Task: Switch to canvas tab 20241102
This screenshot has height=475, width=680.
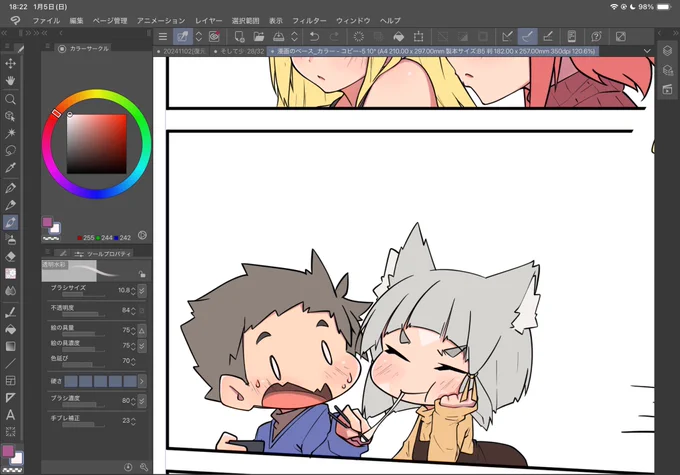Action: (x=182, y=51)
